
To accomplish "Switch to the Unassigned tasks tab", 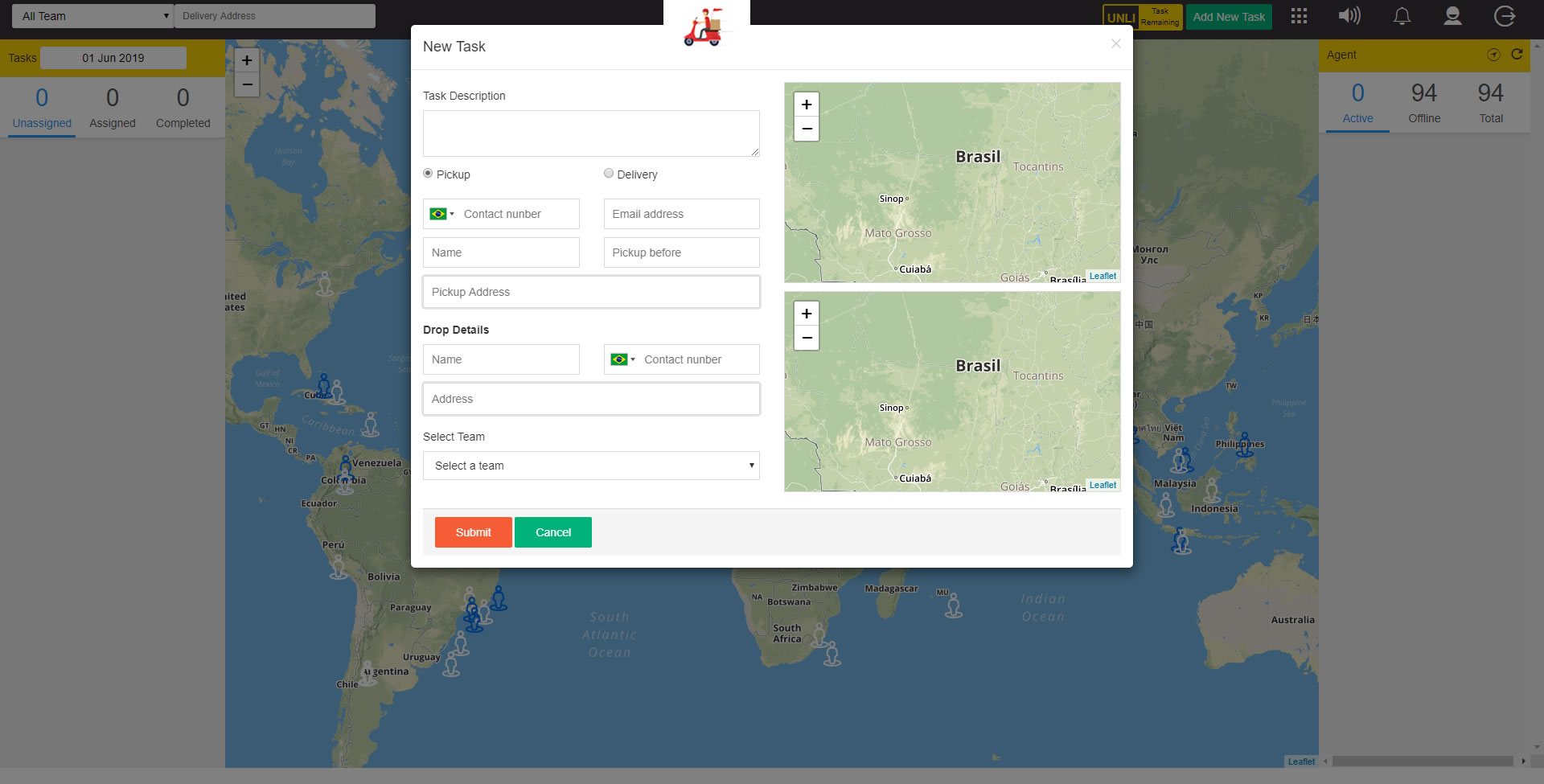I will tap(42, 109).
